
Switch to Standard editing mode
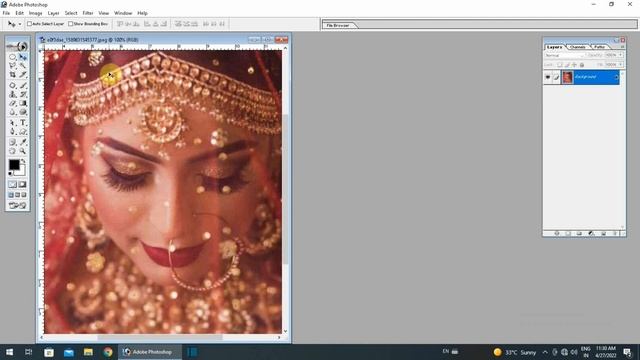(13, 184)
